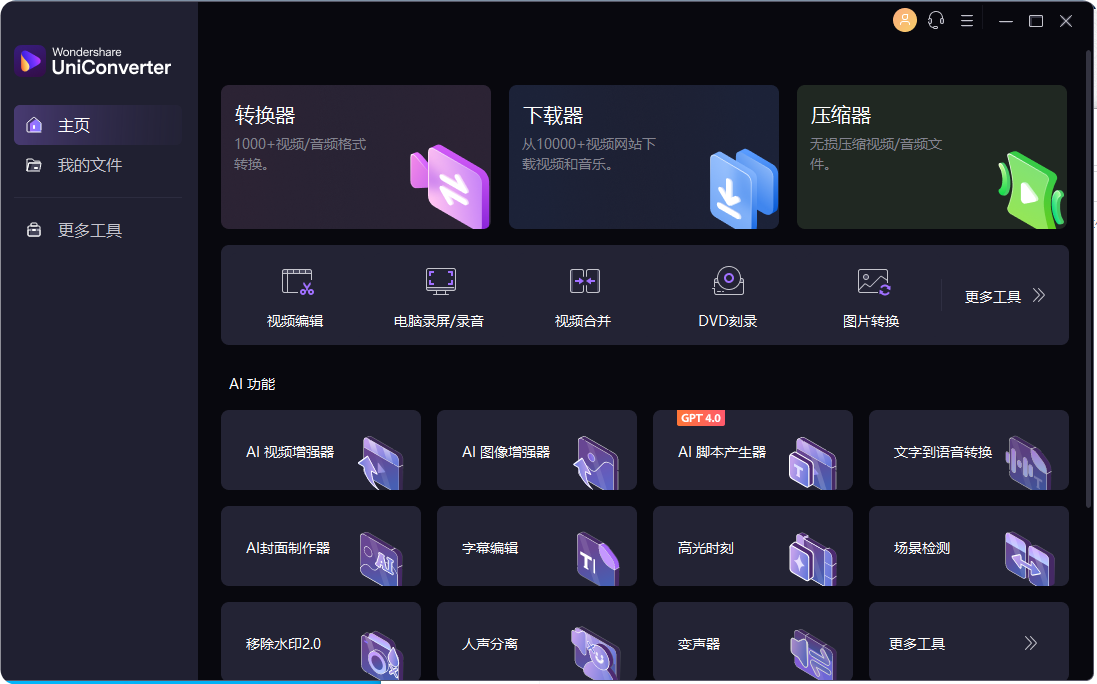
Task: Expand 更多工具 via the chevron arrow
Action: (x=1038, y=295)
